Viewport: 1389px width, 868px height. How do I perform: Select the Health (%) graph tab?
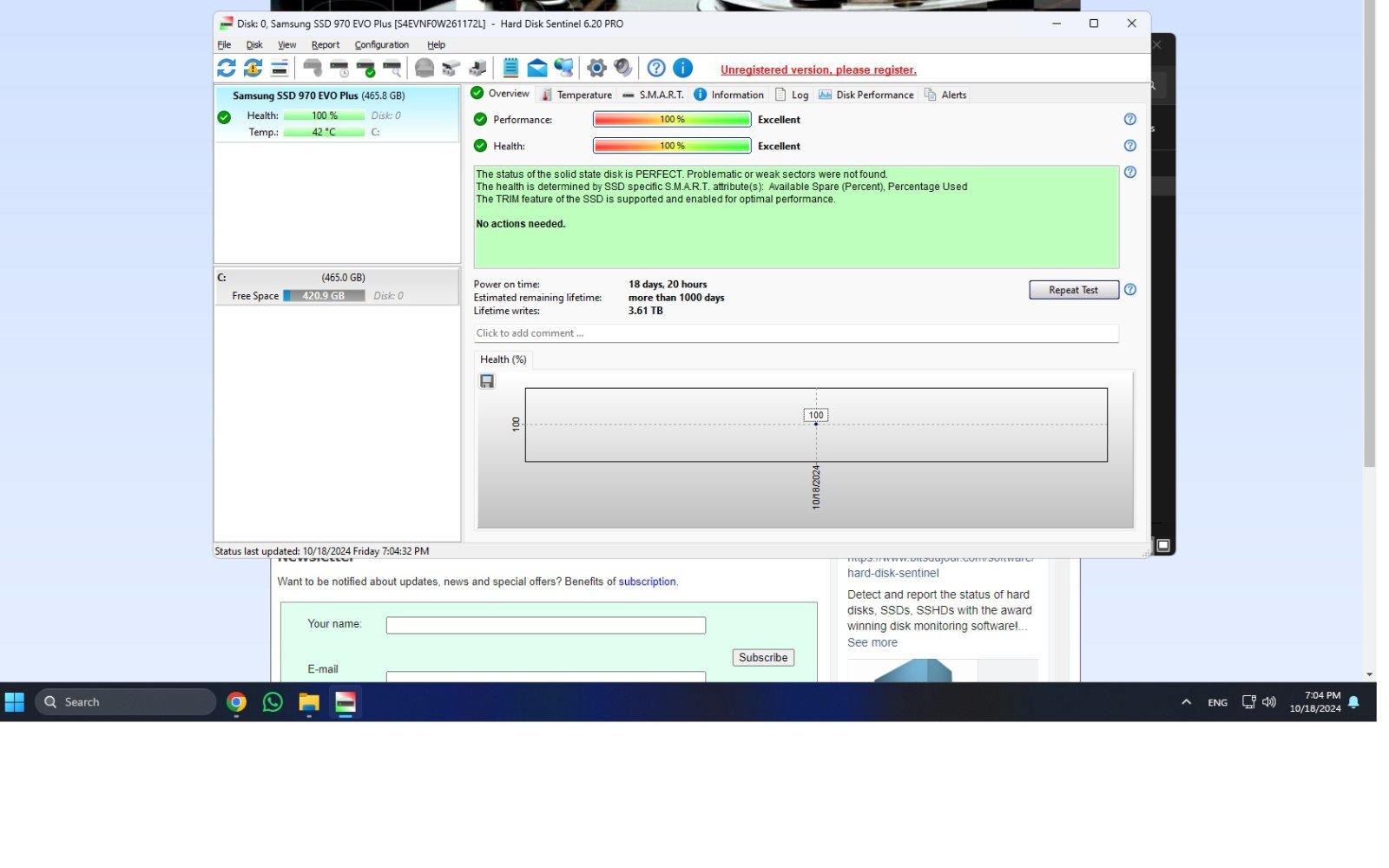click(x=504, y=359)
